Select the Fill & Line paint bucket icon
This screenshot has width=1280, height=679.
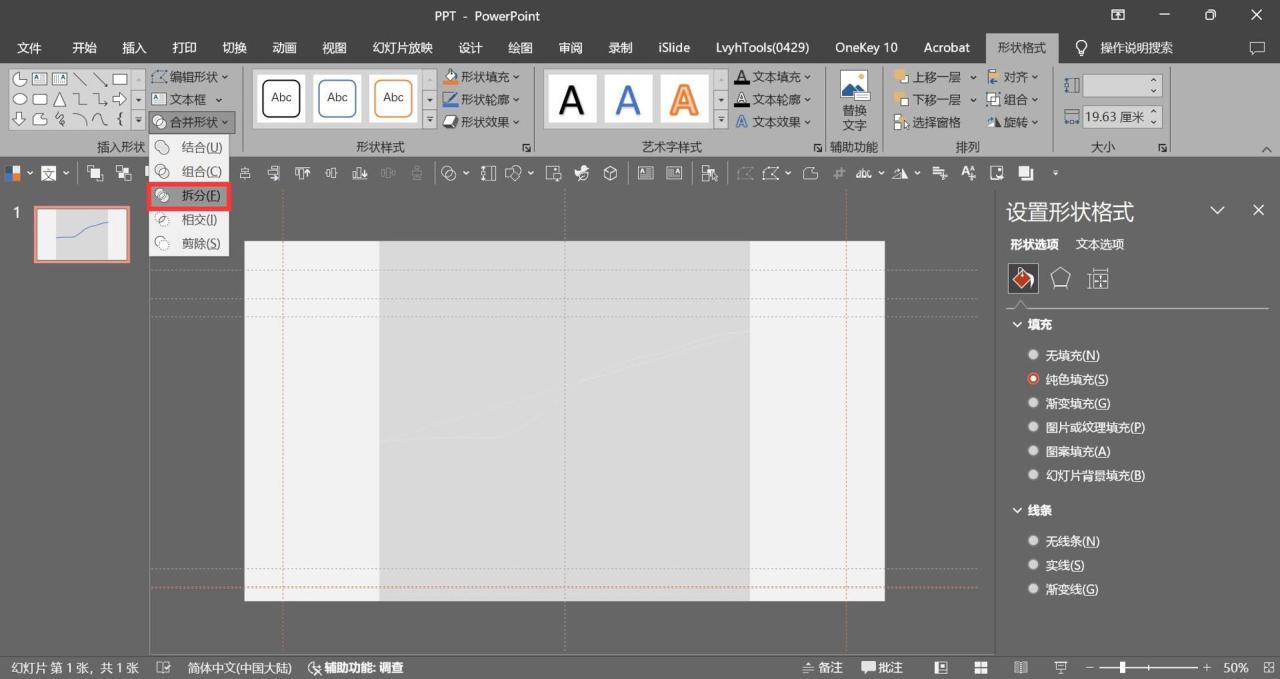1022,278
